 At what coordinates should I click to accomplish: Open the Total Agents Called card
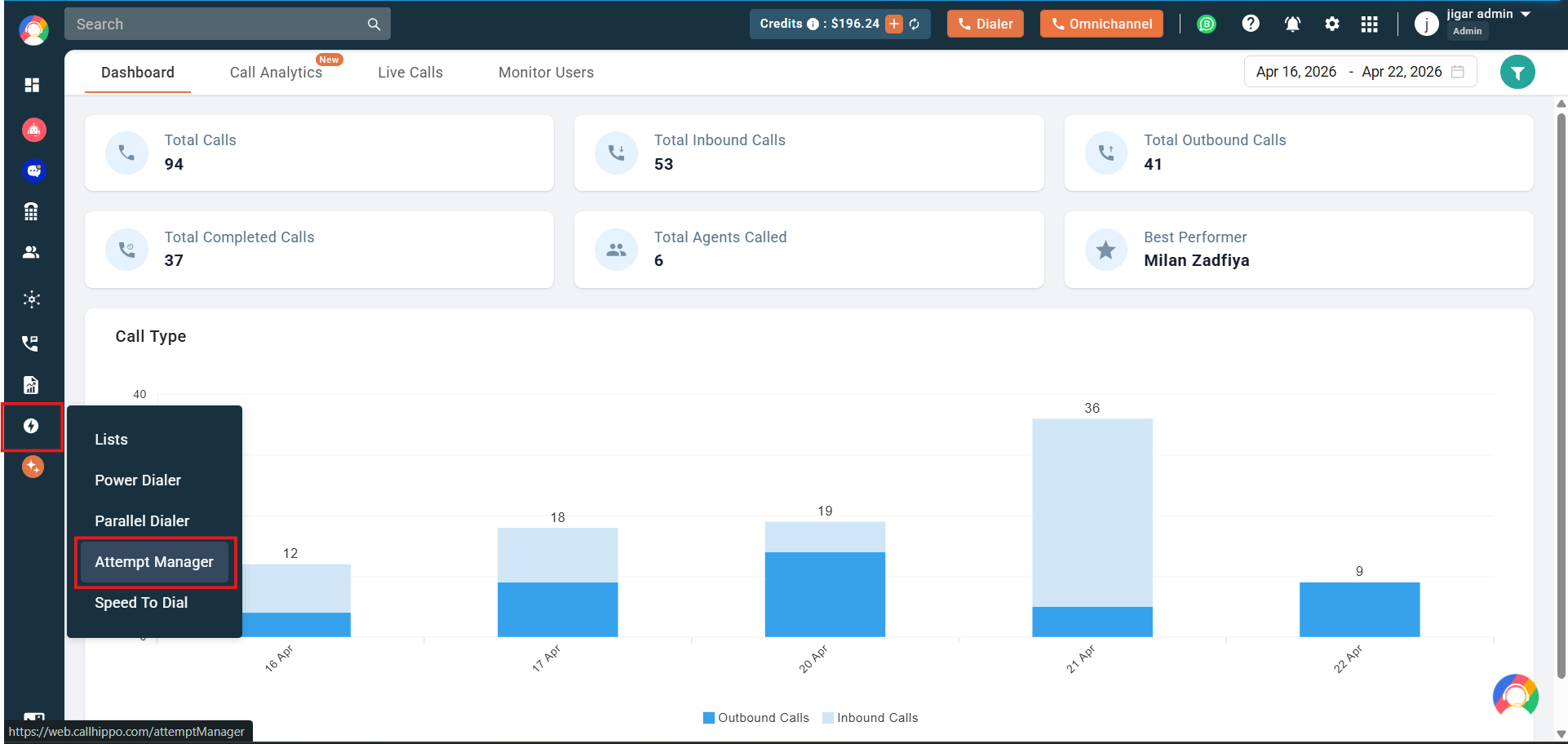[808, 250]
